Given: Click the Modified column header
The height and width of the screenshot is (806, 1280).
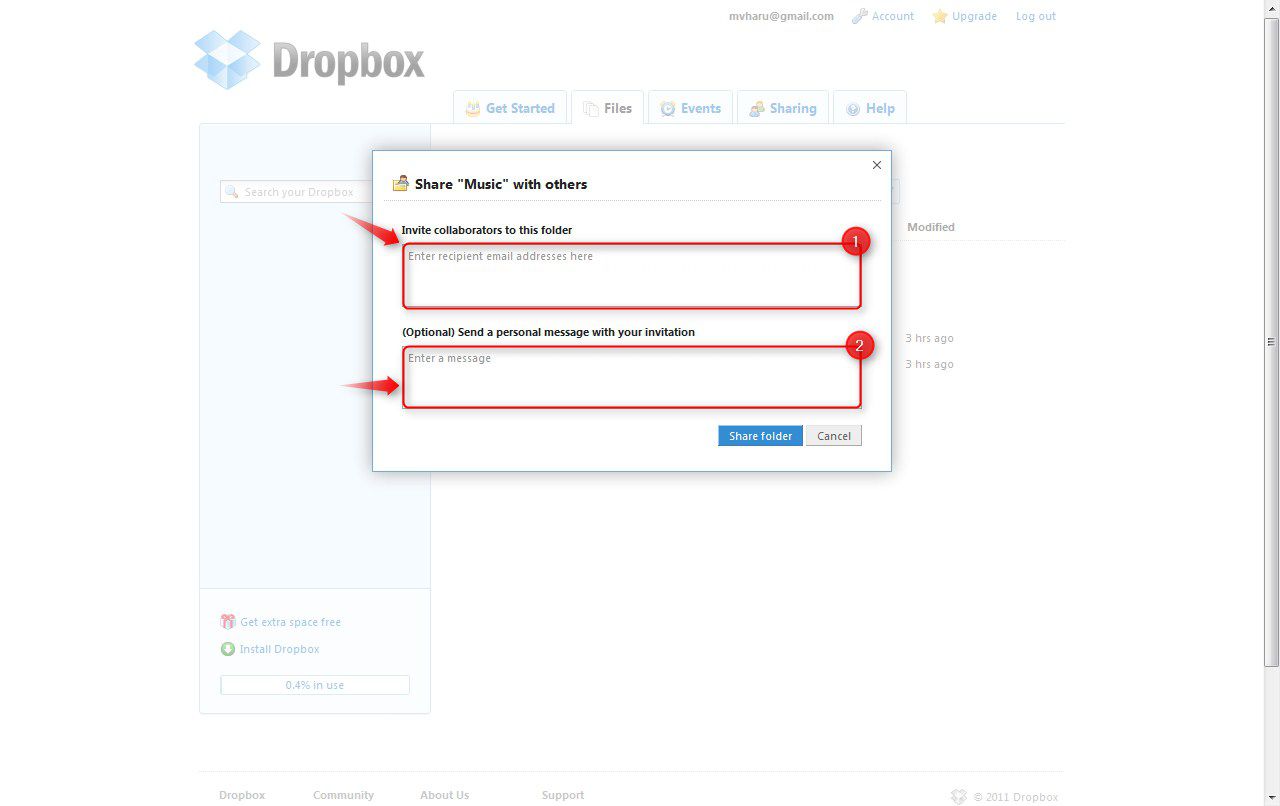Looking at the screenshot, I should (x=931, y=227).
